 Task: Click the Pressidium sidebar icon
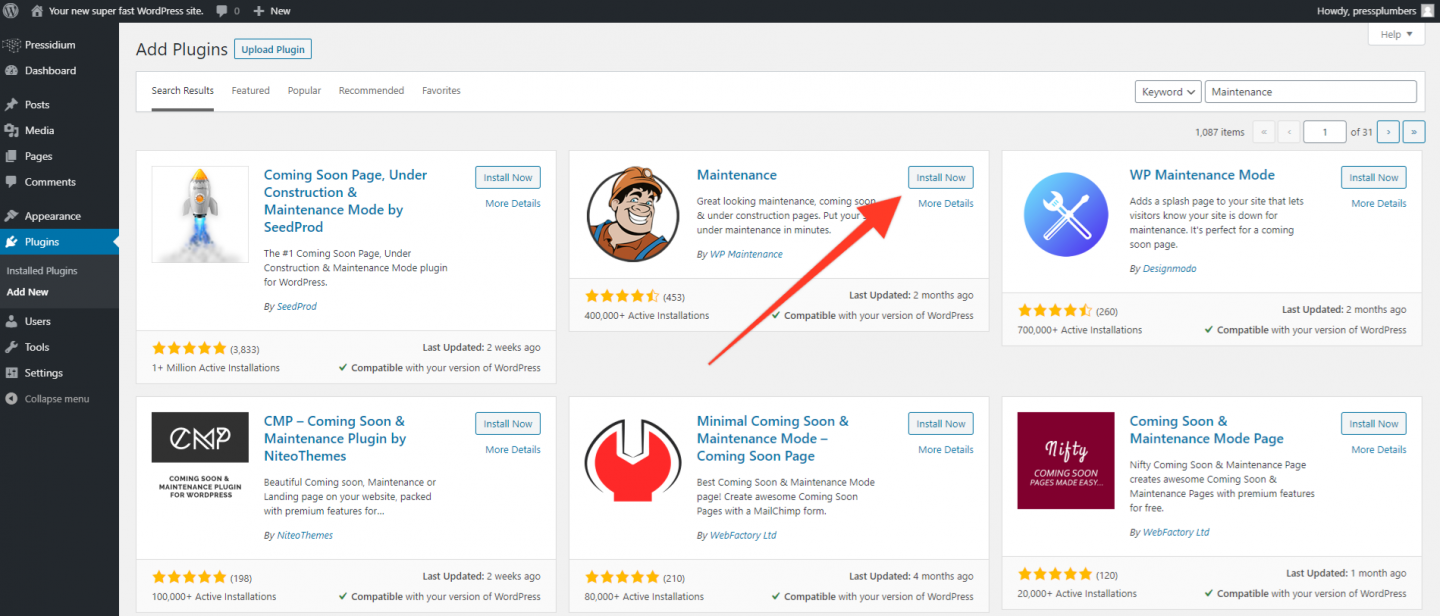coord(12,45)
